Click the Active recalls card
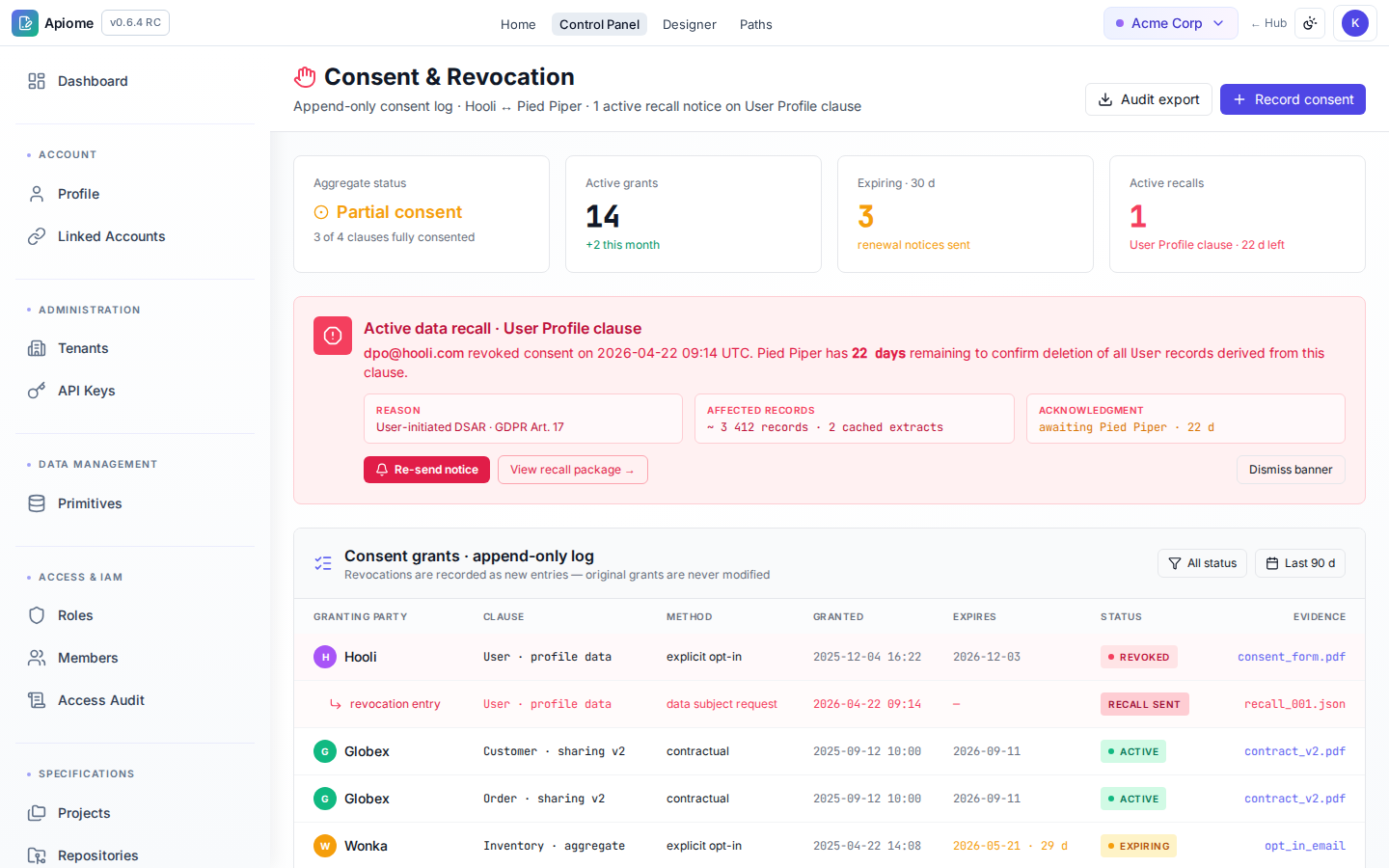 pyautogui.click(x=1238, y=214)
